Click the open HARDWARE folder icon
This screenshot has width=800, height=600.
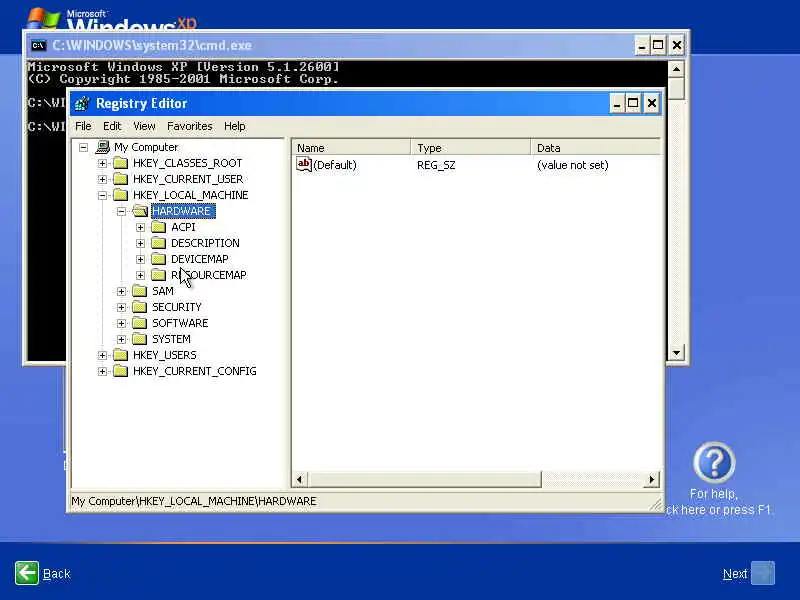[140, 211]
